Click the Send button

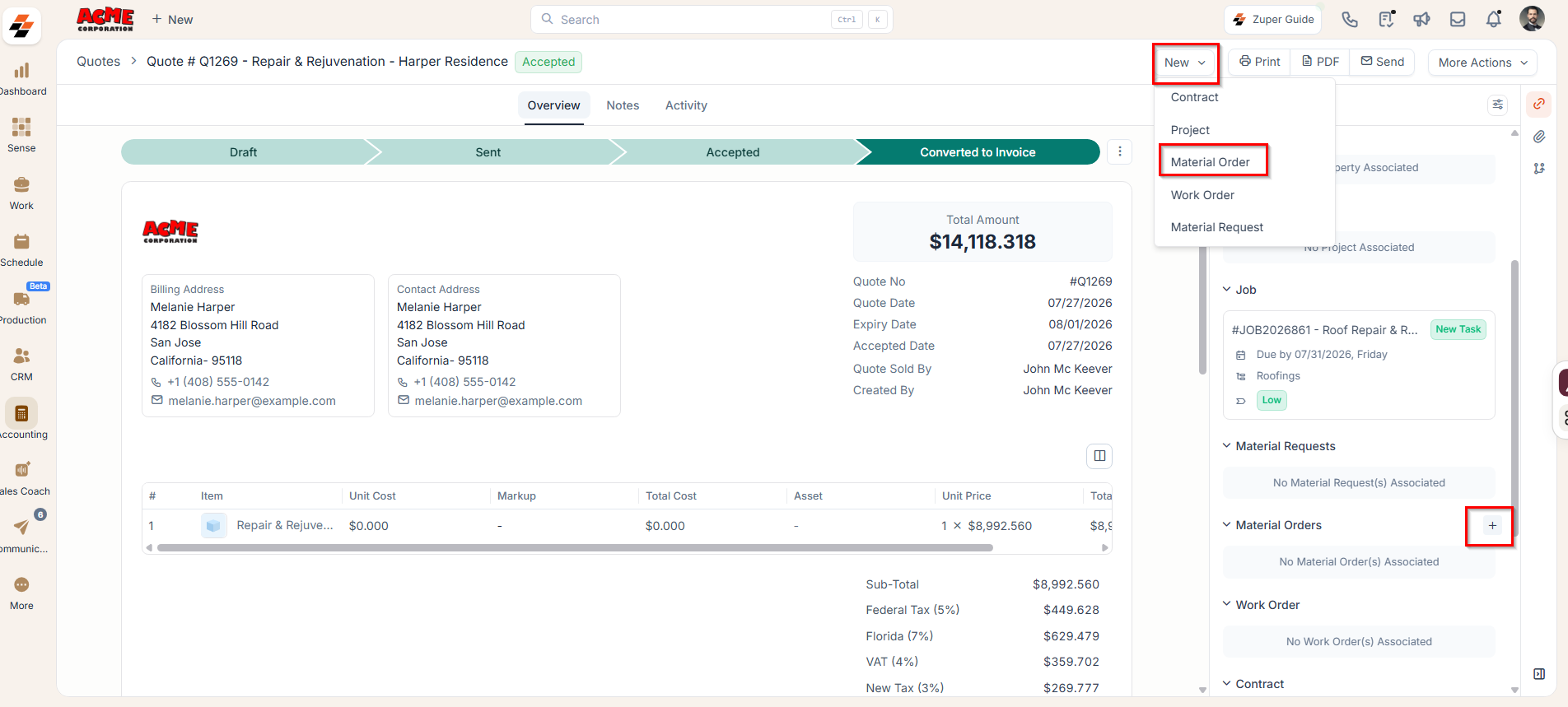[x=1383, y=62]
